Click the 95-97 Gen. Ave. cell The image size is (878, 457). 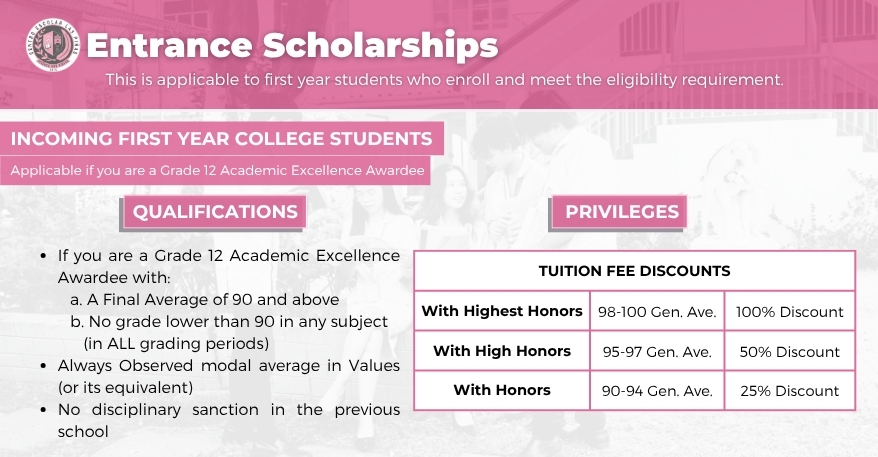pos(657,352)
